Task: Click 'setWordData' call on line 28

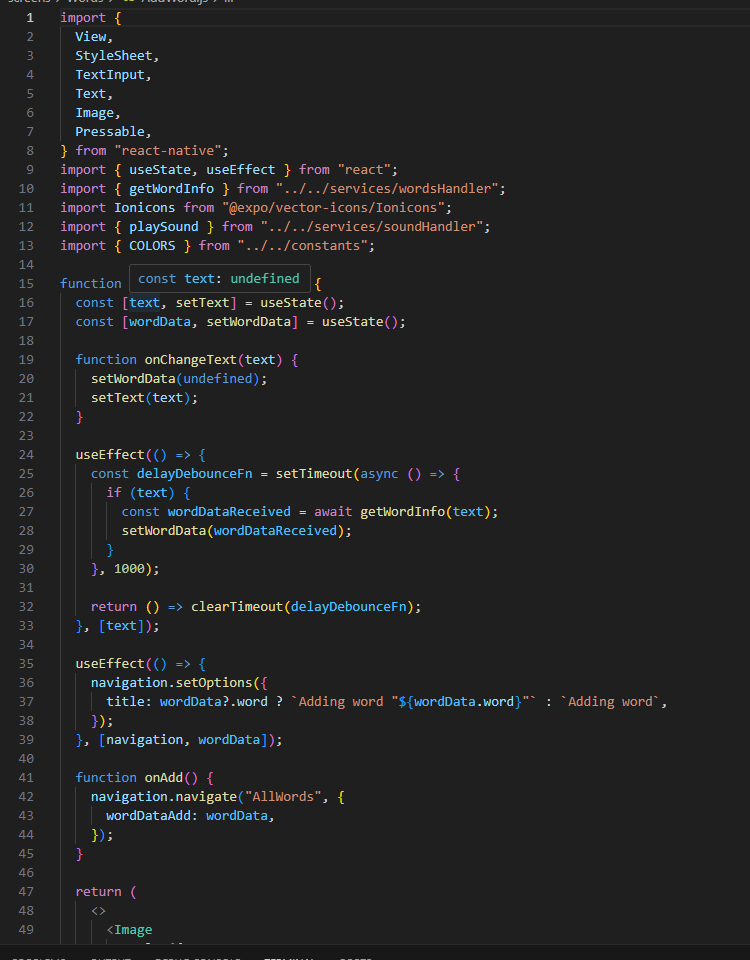Action: 163,530
